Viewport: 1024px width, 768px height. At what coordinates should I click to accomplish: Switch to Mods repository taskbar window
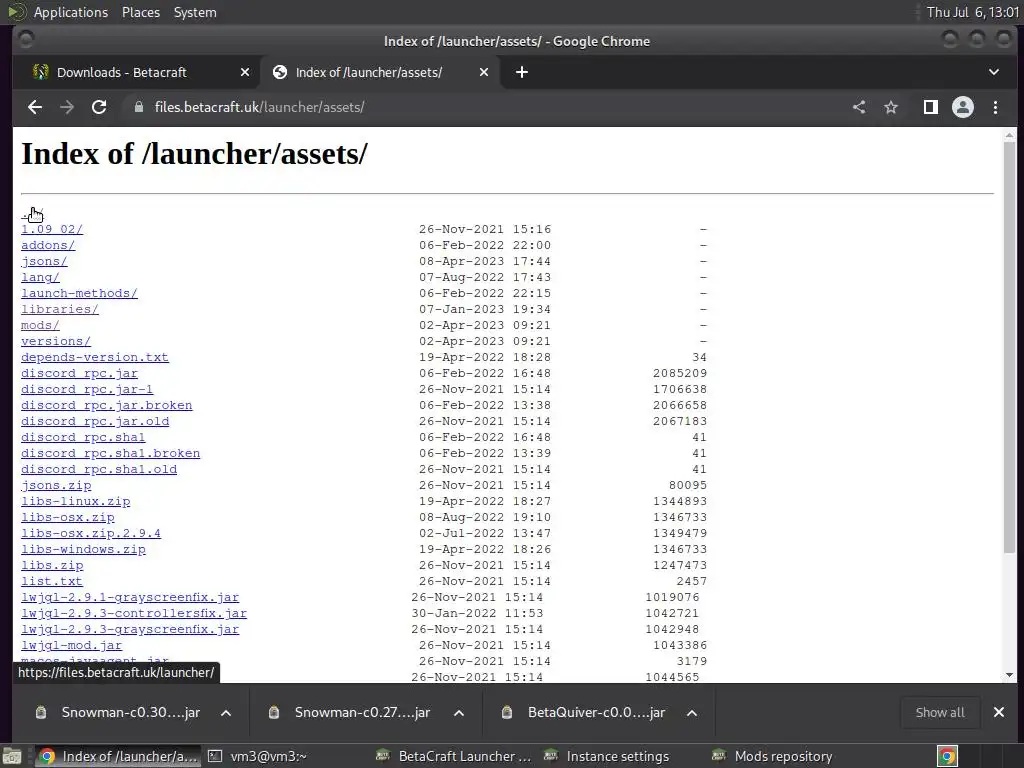773,756
